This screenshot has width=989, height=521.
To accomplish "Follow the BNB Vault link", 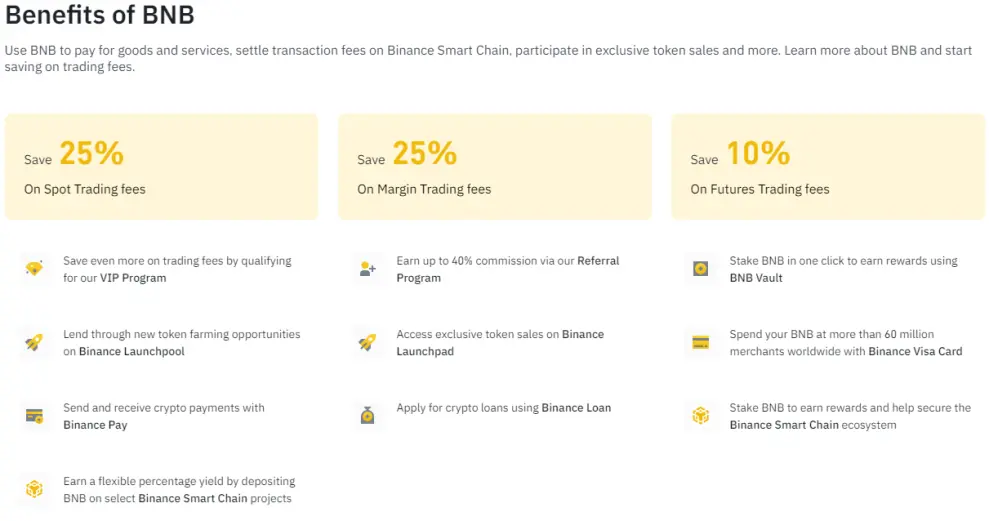I will point(756,278).
